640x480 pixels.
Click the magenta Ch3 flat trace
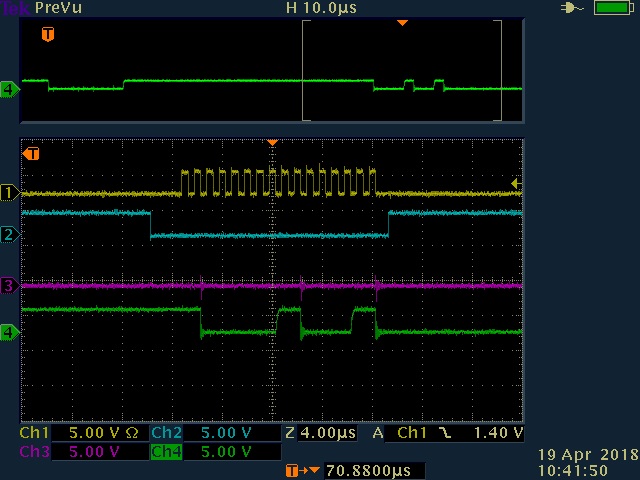[271, 286]
